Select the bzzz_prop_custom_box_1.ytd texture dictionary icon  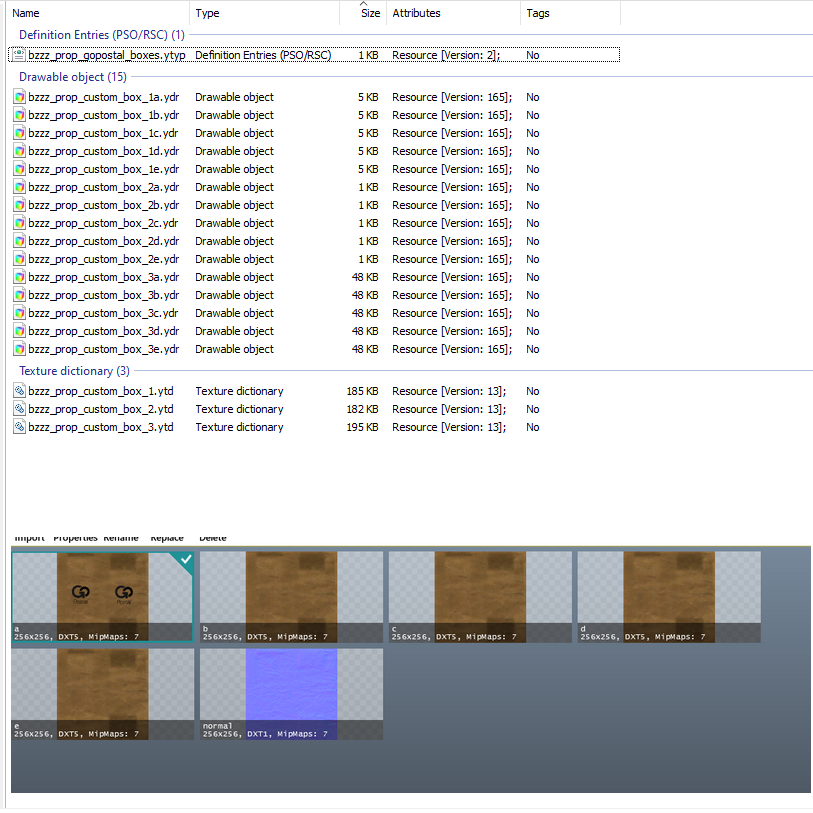point(19,391)
